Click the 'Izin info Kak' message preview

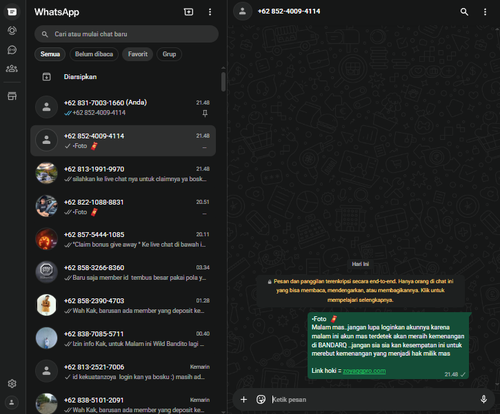[x=138, y=344]
